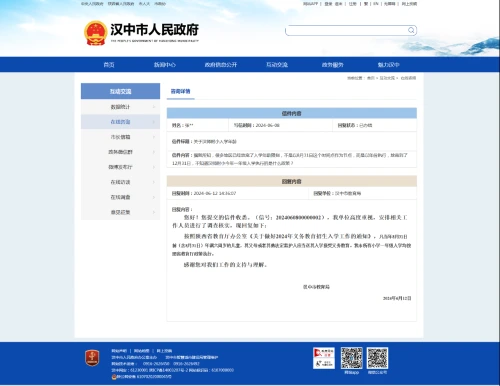Open 政府信息公开 in the main navigation
This screenshot has height=386, width=500.
[221, 65]
